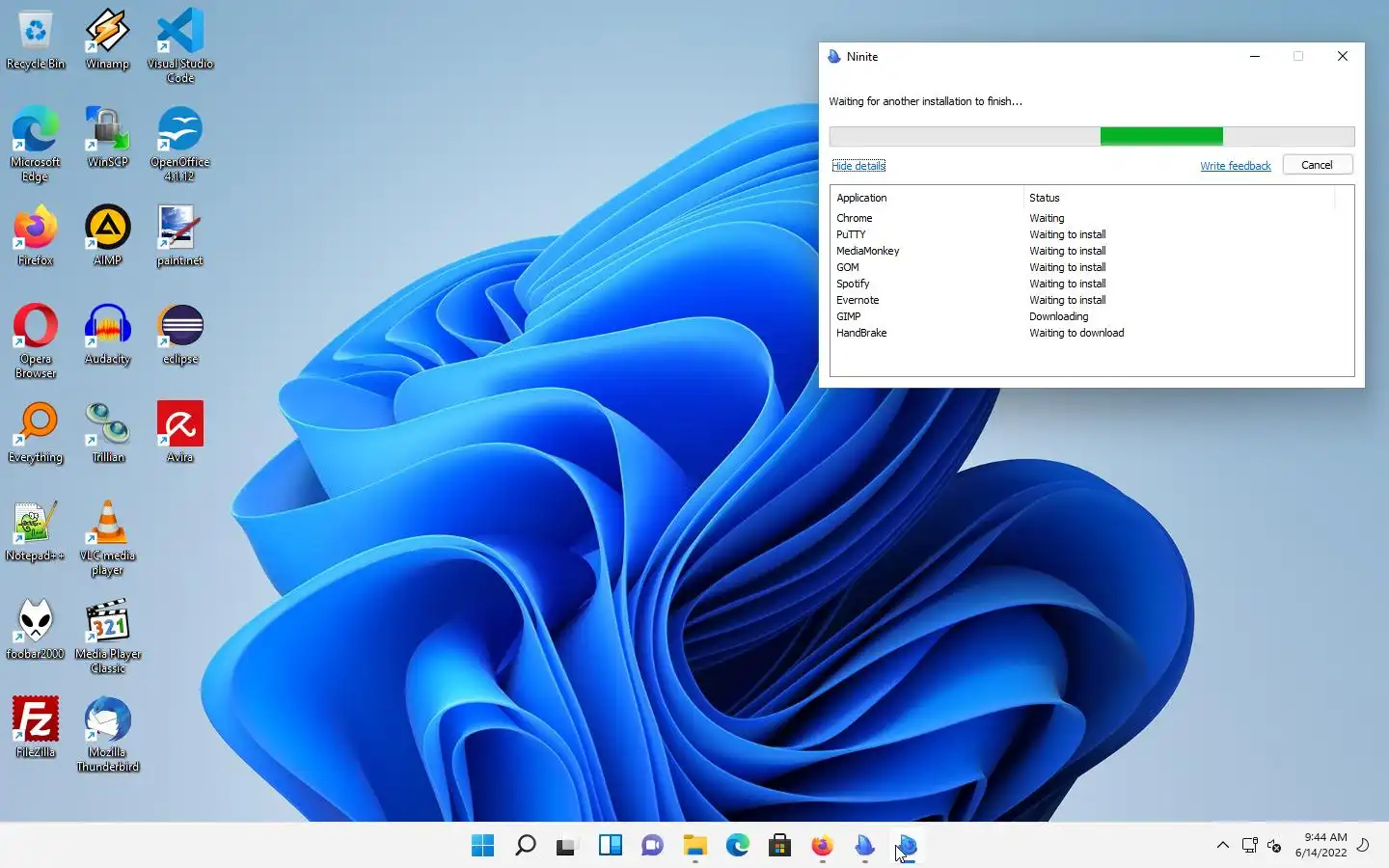Screen dimensions: 1389x868
Task: Select the foobar2000 desktop shortcut
Action: click(x=36, y=630)
